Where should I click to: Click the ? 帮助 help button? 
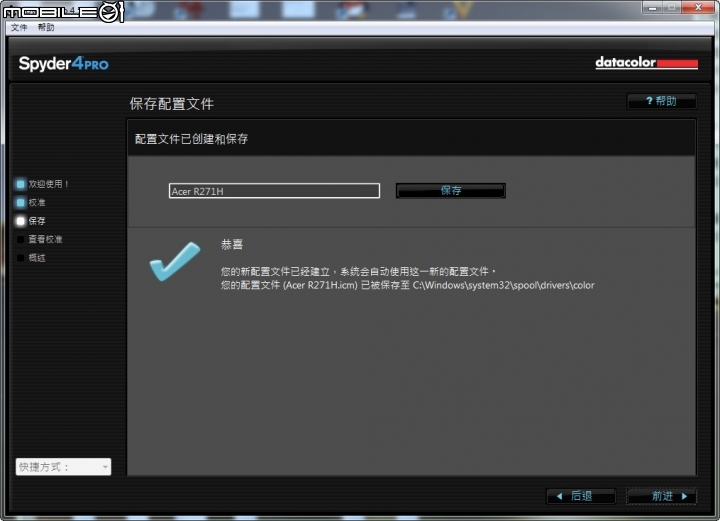pos(662,101)
